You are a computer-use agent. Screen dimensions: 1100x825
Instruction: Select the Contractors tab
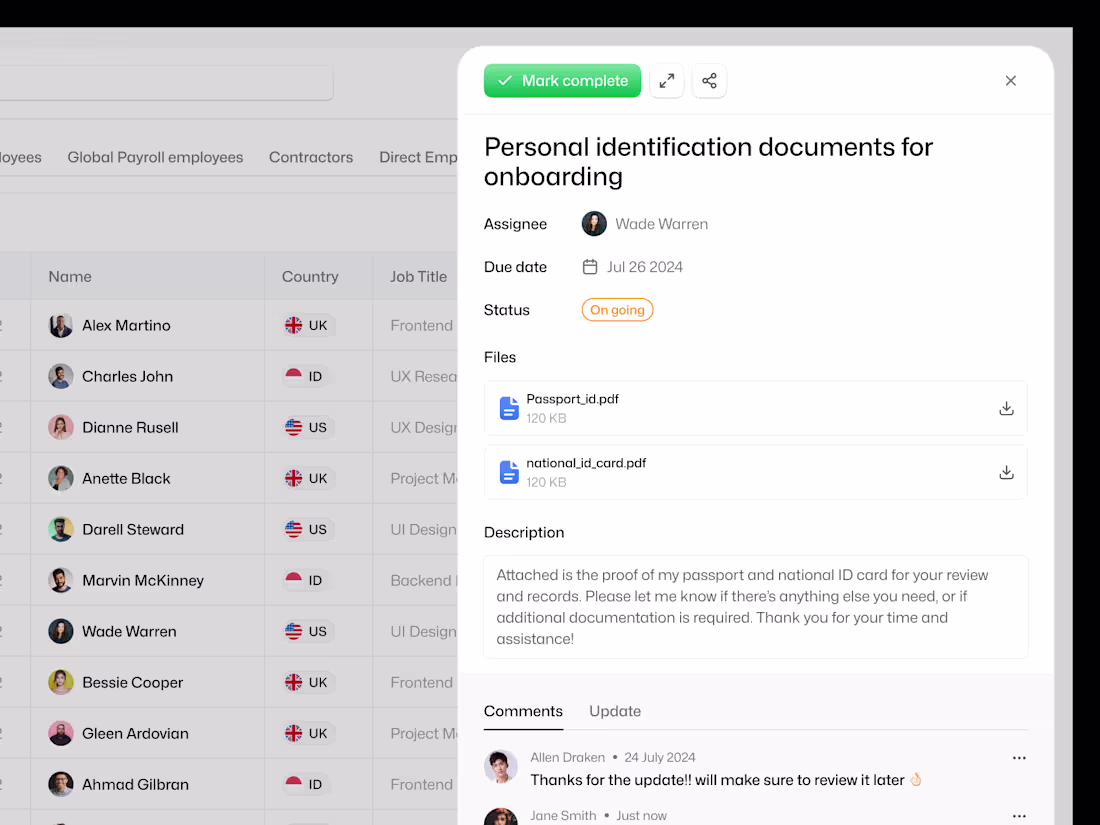pyautogui.click(x=311, y=157)
